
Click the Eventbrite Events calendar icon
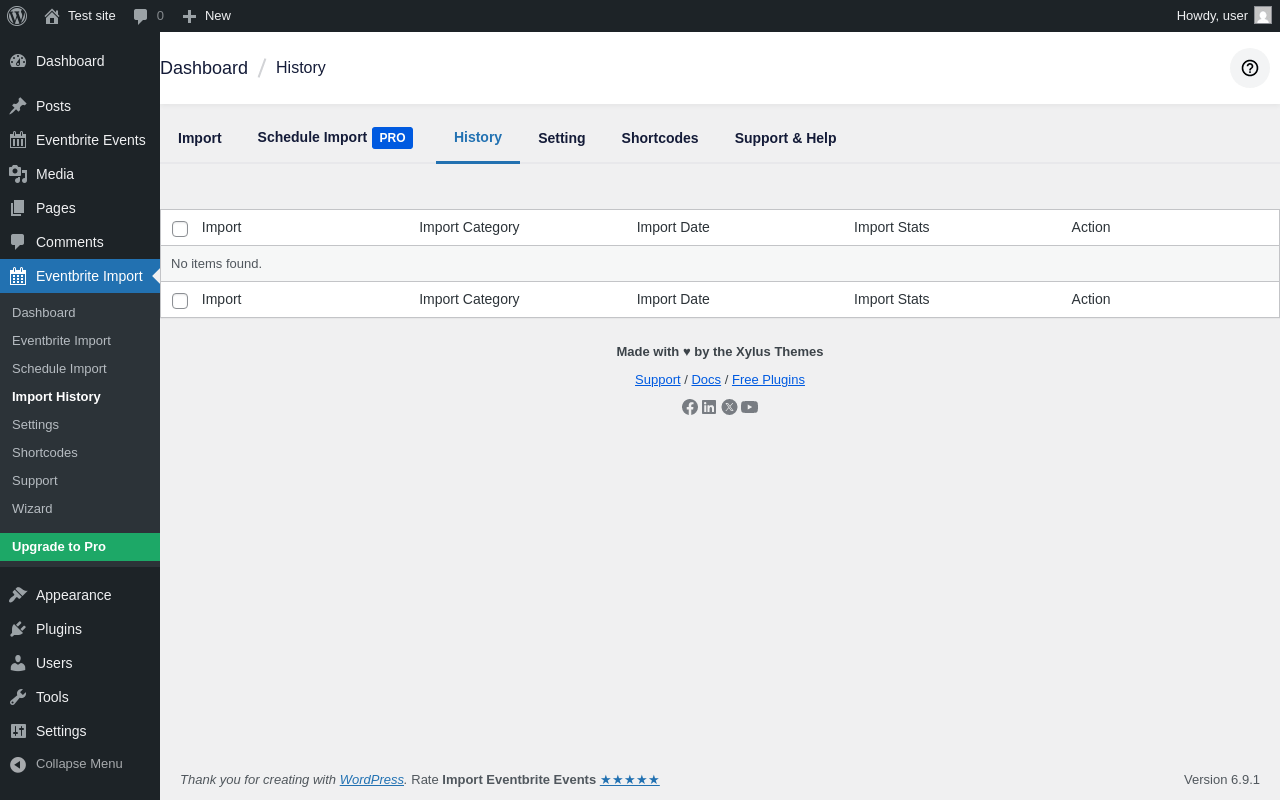tap(18, 140)
